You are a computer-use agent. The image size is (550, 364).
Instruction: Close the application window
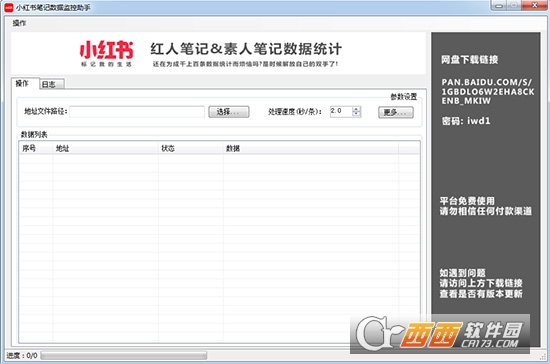click(534, 5)
